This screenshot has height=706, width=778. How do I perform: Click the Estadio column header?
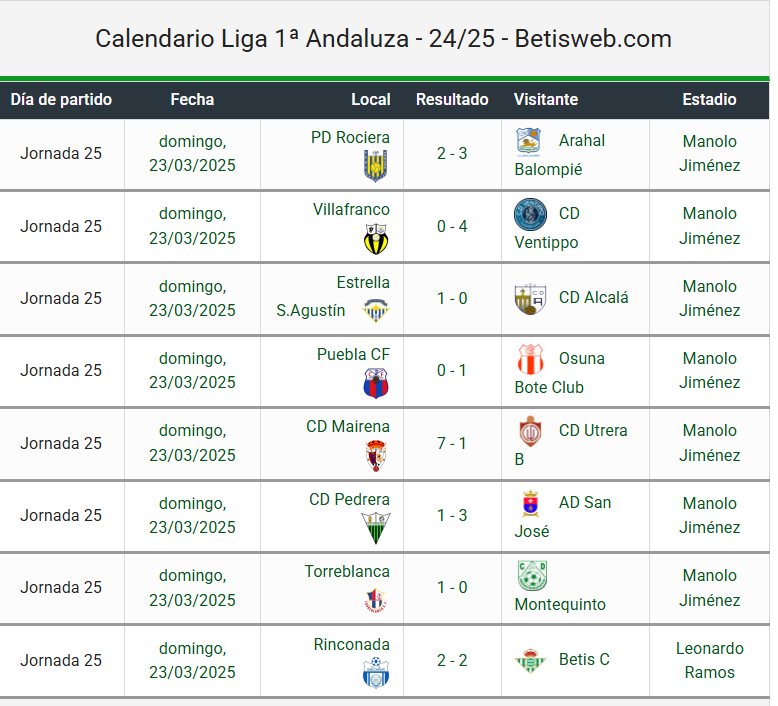pyautogui.click(x=709, y=100)
